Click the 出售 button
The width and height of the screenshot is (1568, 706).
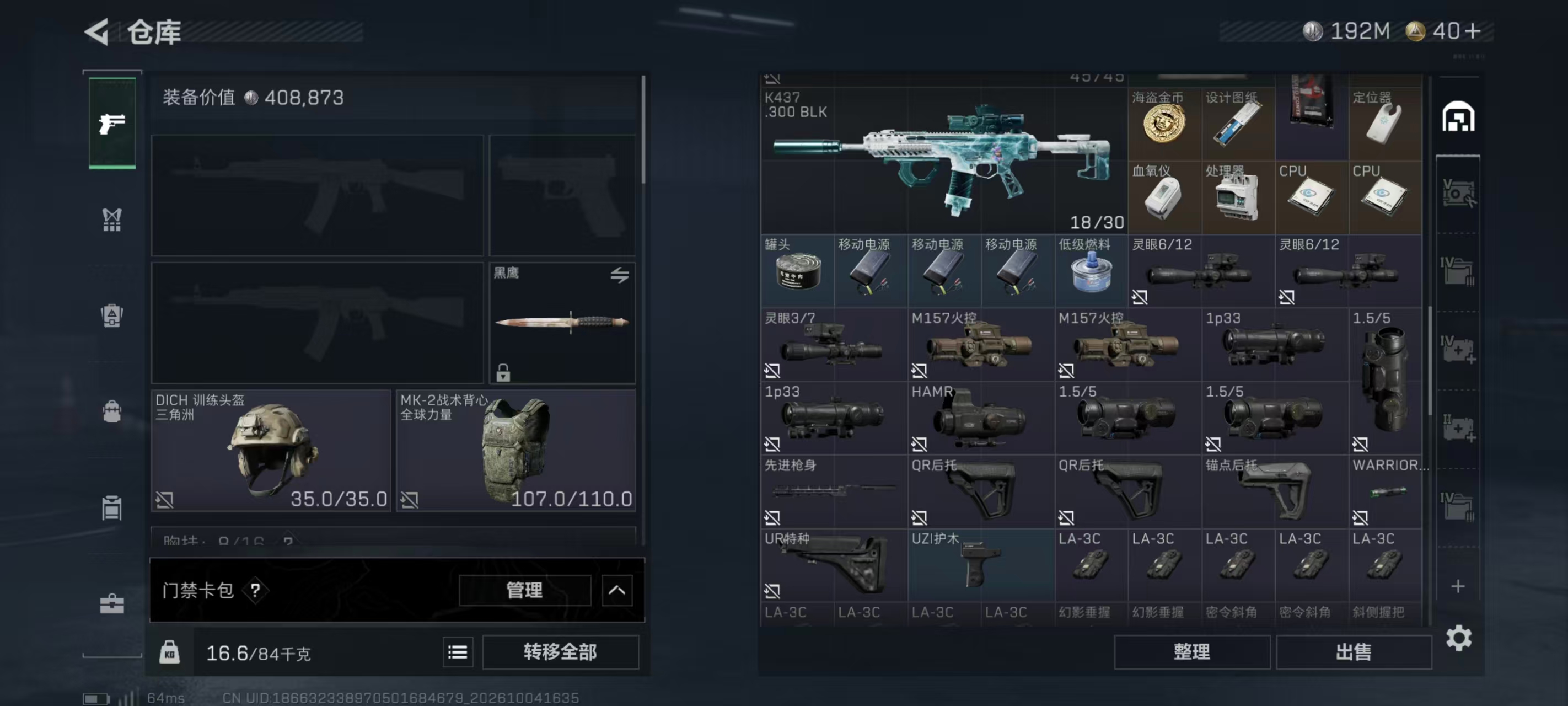click(1354, 652)
